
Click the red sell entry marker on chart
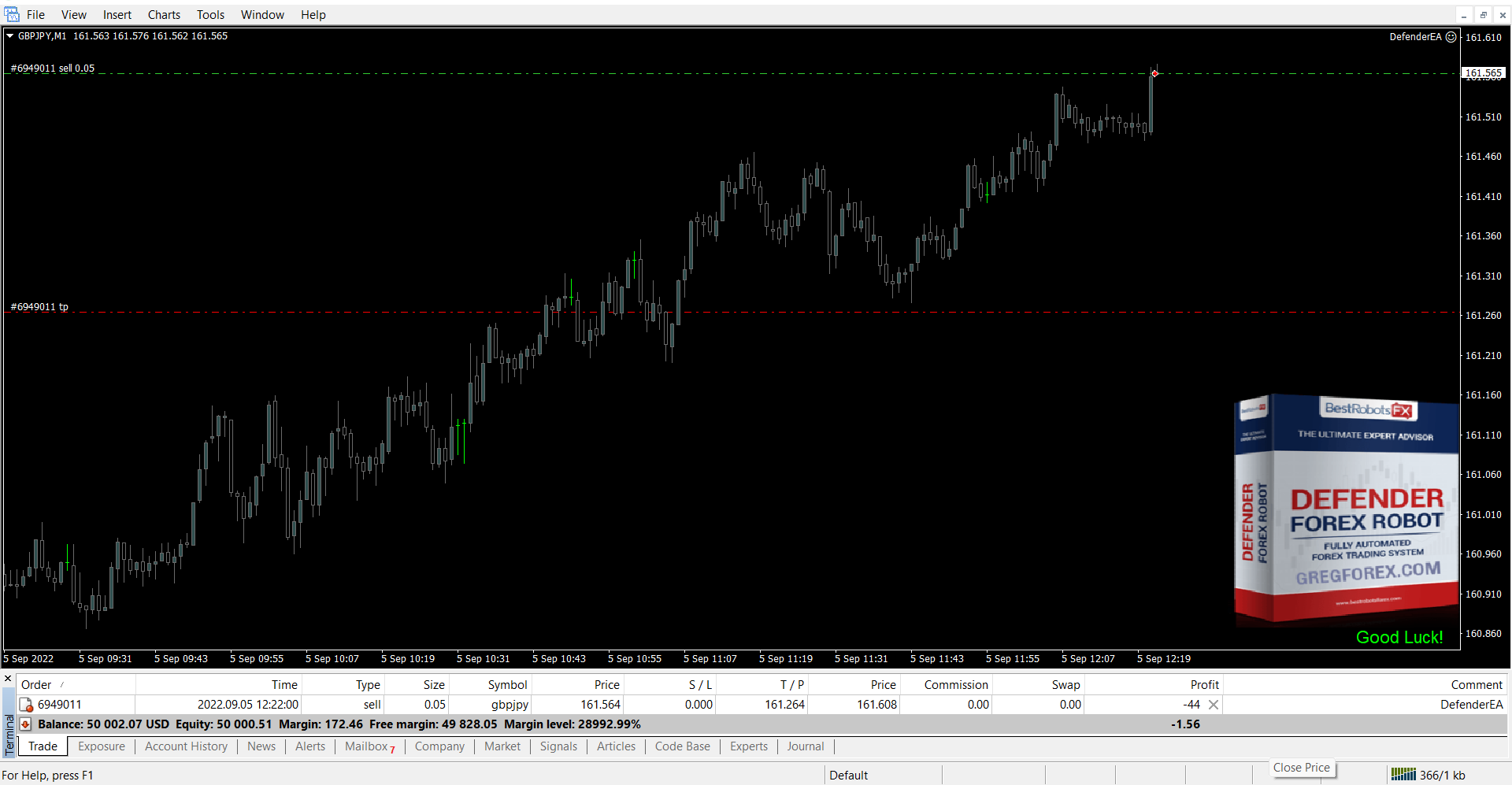tap(1154, 73)
